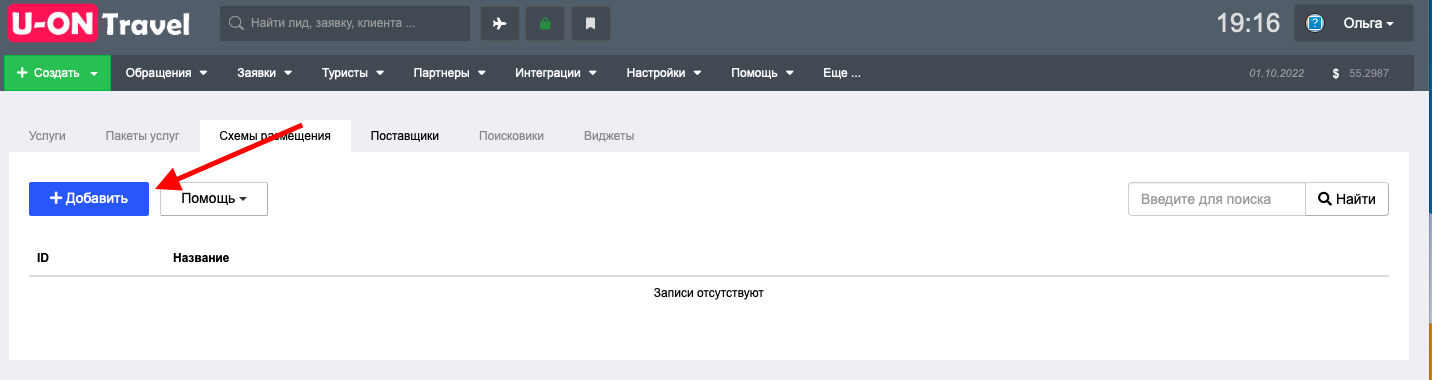Open the Ольга user dropdown
1432x380 pixels.
(1354, 23)
